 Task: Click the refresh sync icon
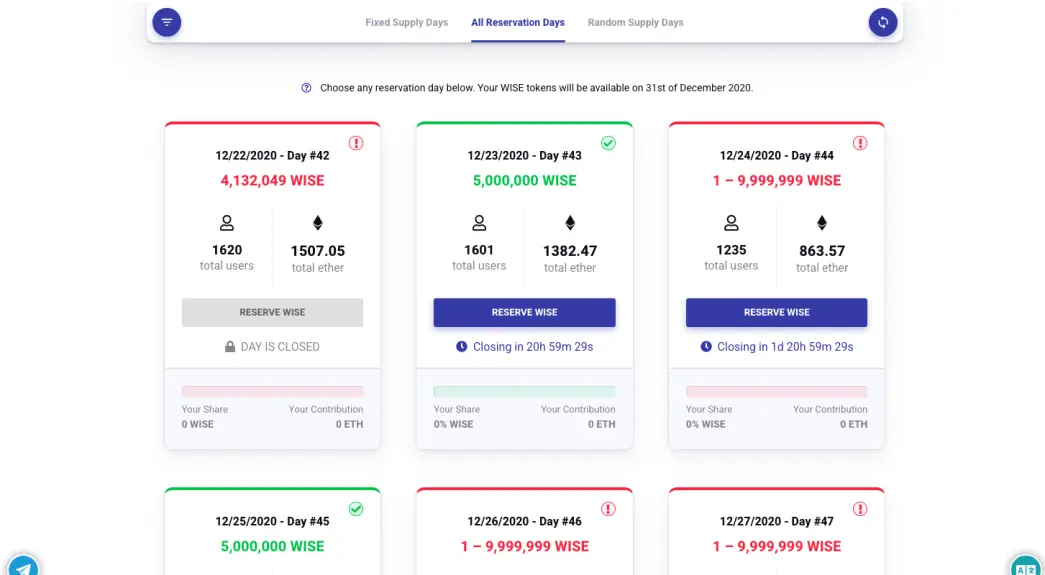(882, 22)
